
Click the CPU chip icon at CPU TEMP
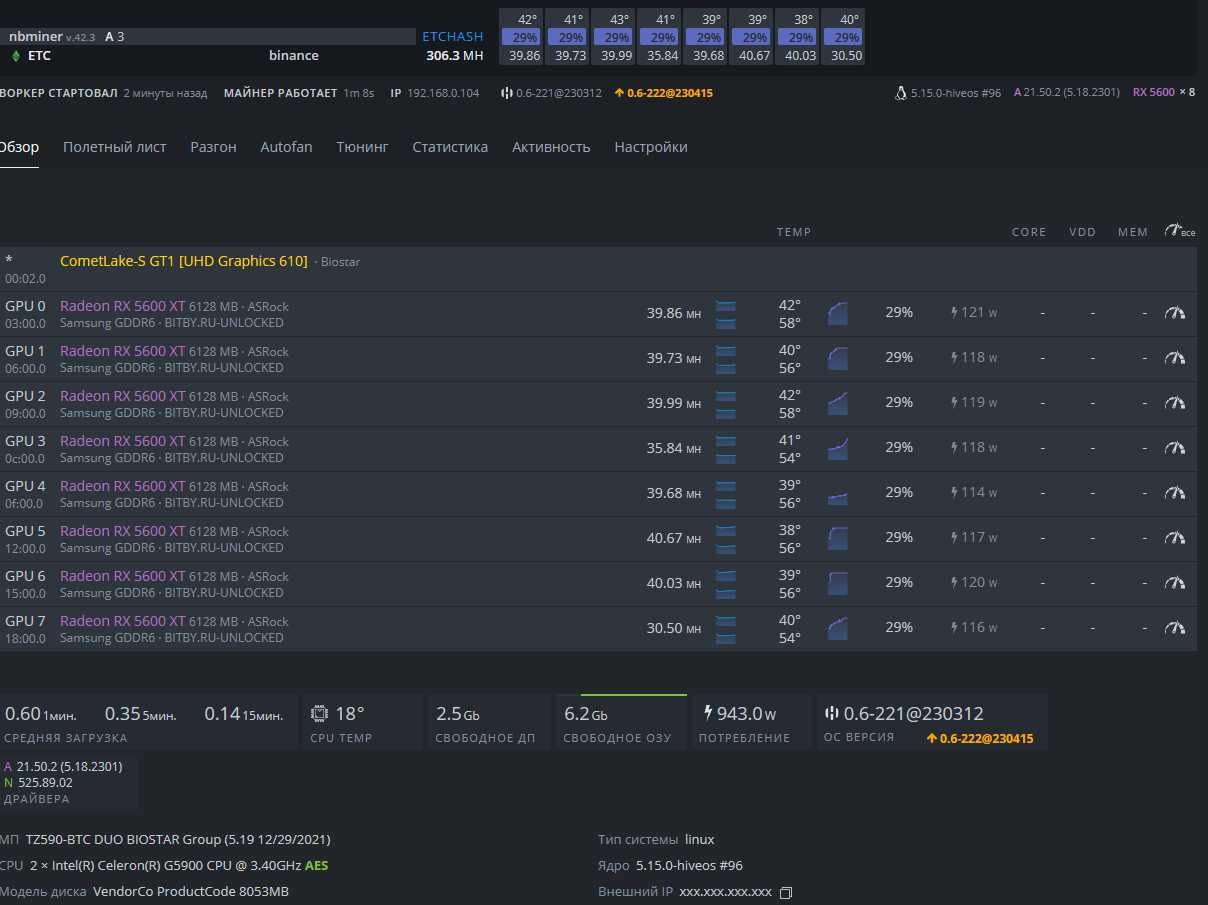pyautogui.click(x=320, y=714)
